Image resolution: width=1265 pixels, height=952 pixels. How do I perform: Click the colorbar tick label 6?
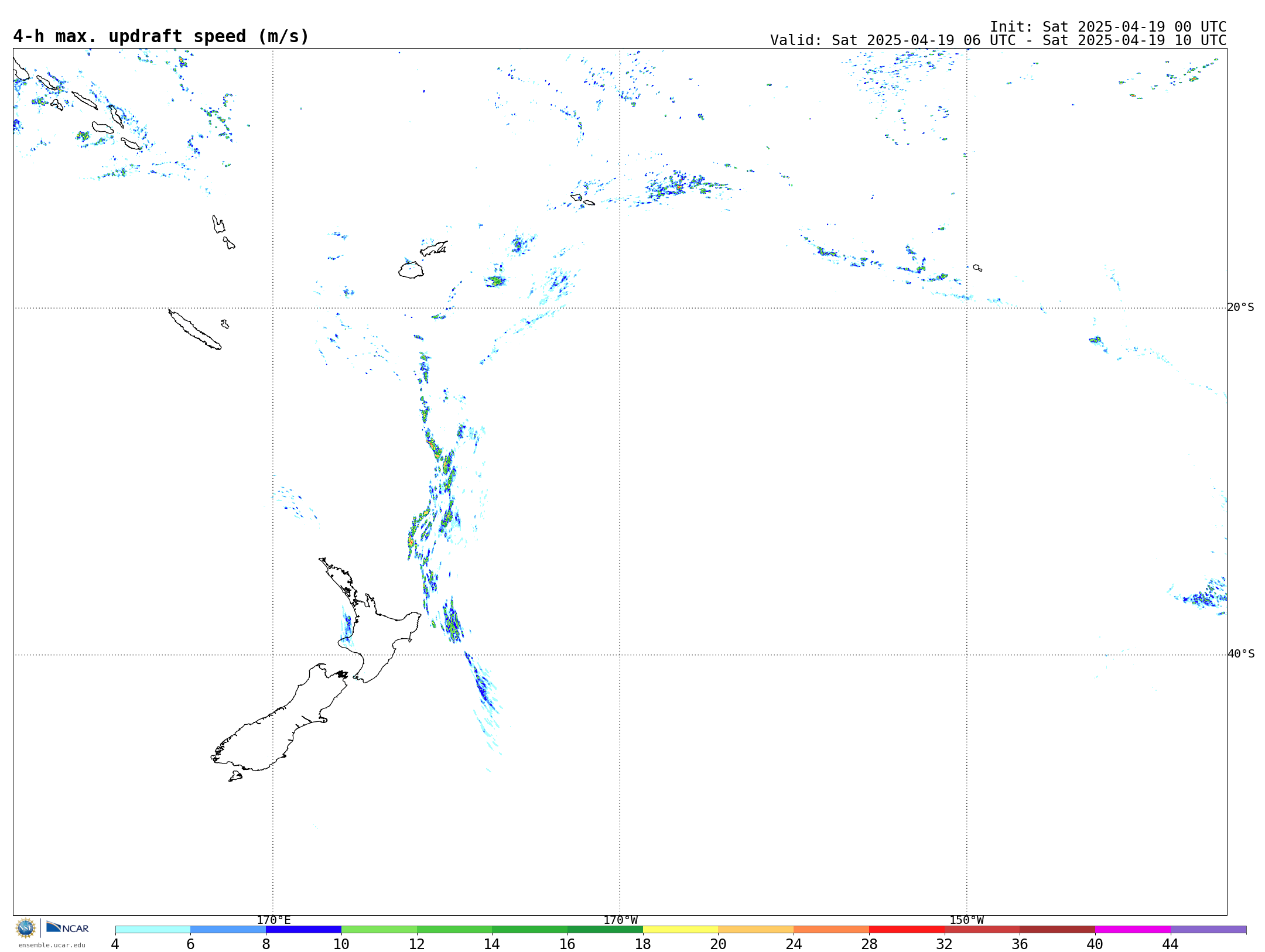190,944
